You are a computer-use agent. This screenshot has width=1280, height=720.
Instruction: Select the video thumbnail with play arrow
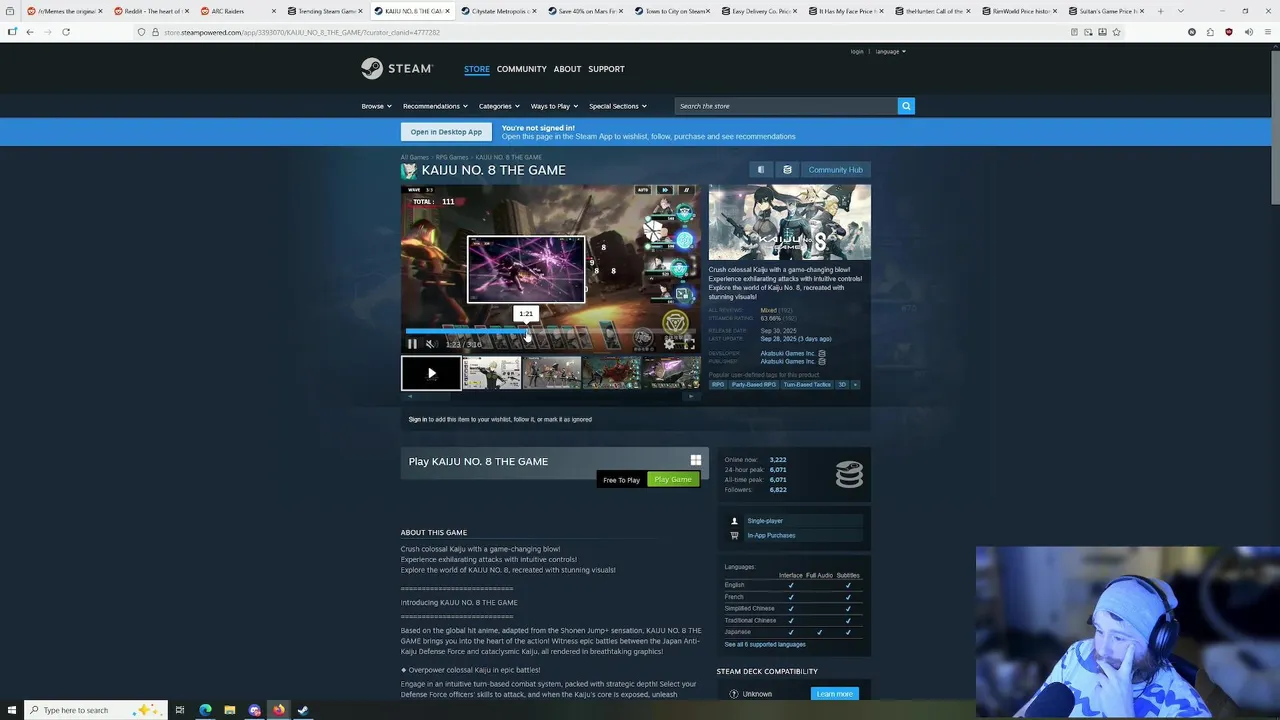[431, 373]
